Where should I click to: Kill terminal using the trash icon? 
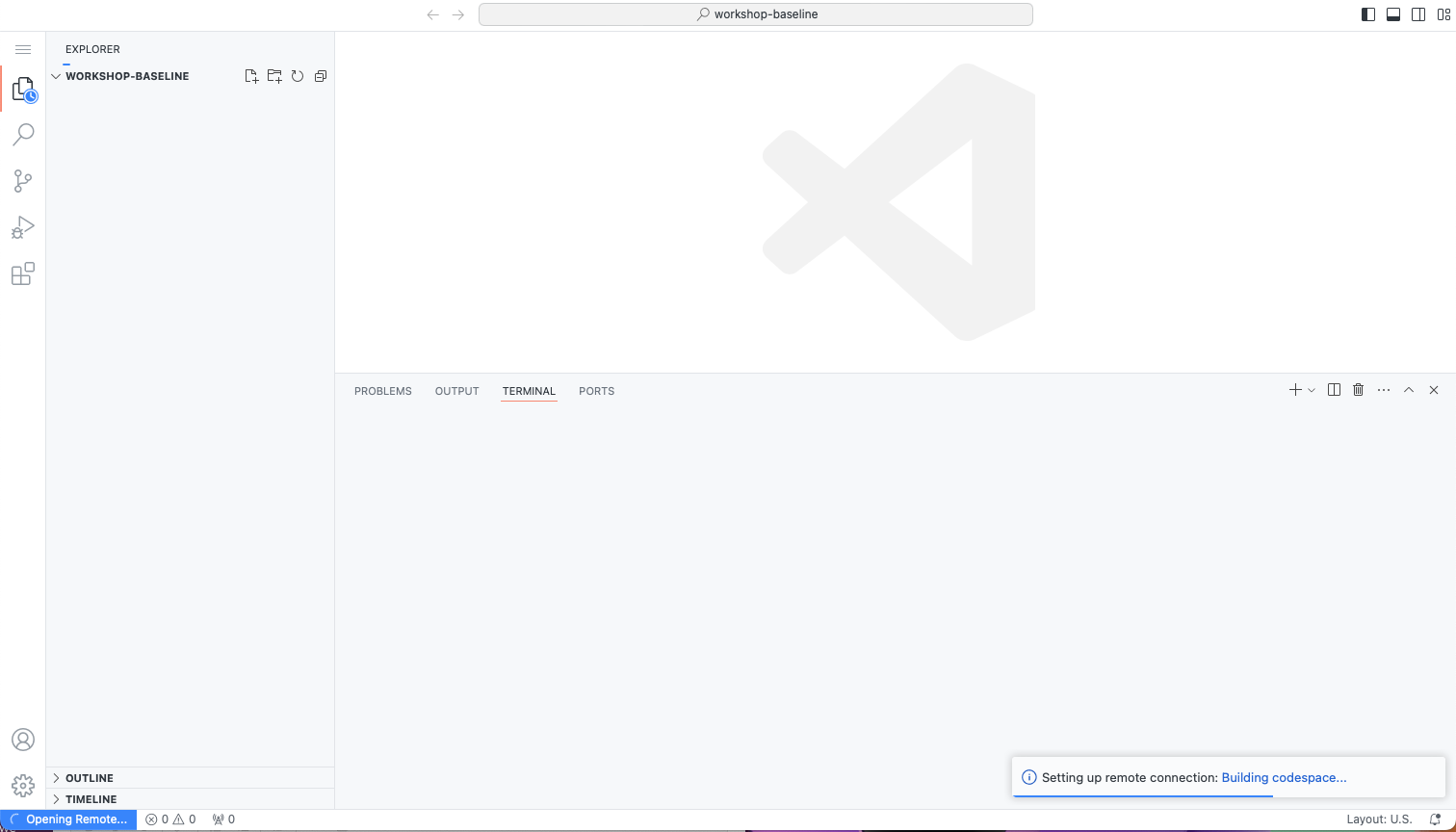pos(1359,390)
